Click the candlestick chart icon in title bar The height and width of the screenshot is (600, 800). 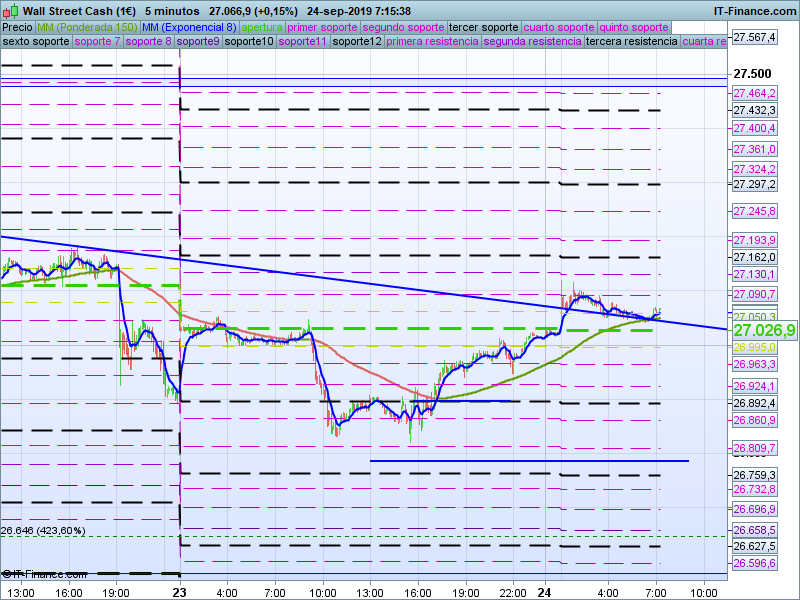[x=11, y=10]
